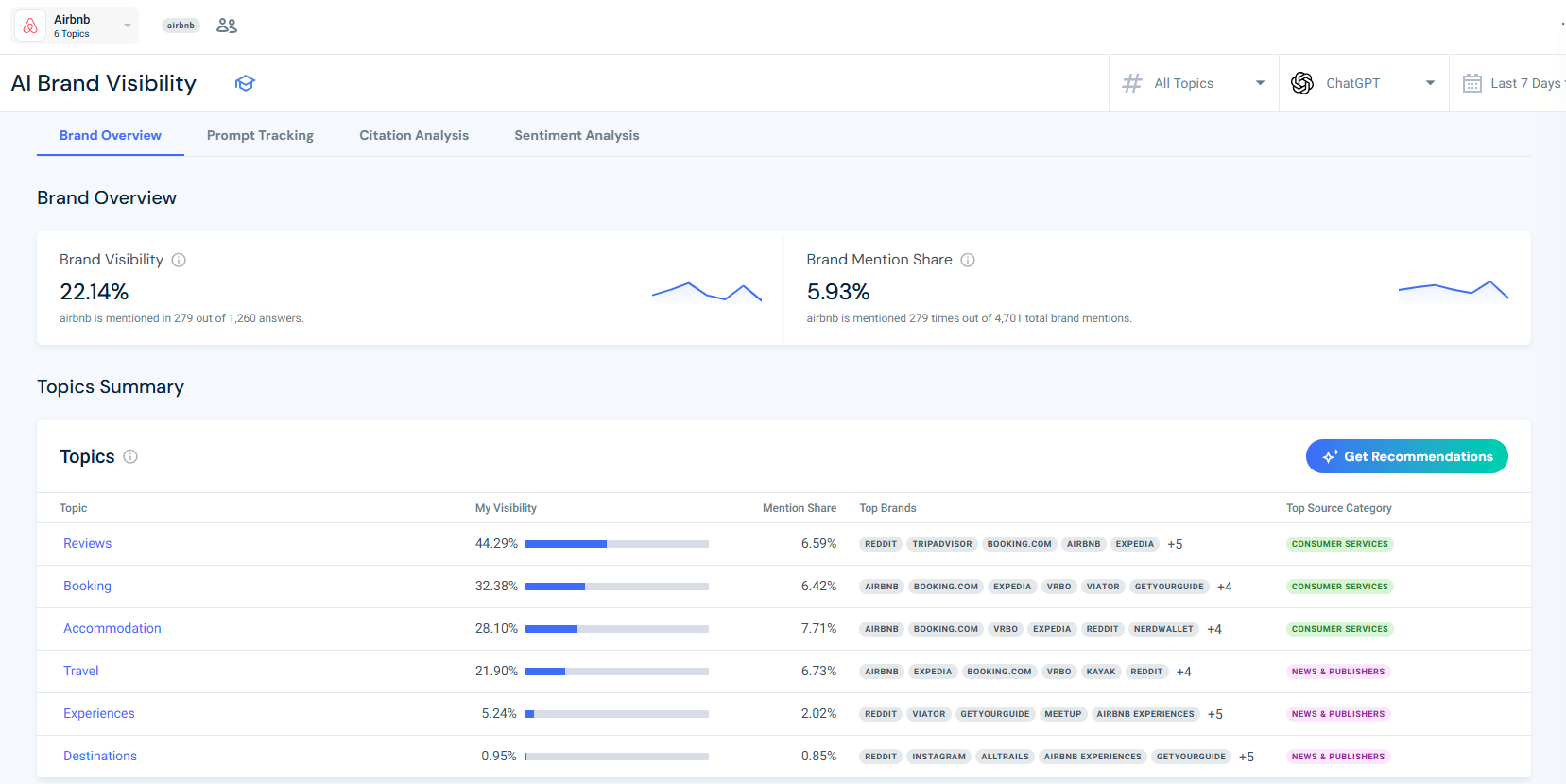The height and width of the screenshot is (784, 1566).
Task: Expand +4 more brands in Accommodation row
Action: pos(1214,629)
